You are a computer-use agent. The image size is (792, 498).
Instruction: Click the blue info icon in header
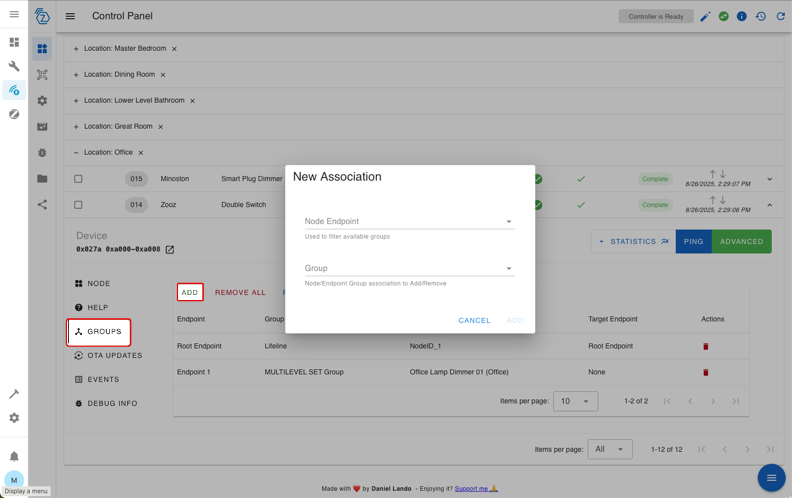742,17
